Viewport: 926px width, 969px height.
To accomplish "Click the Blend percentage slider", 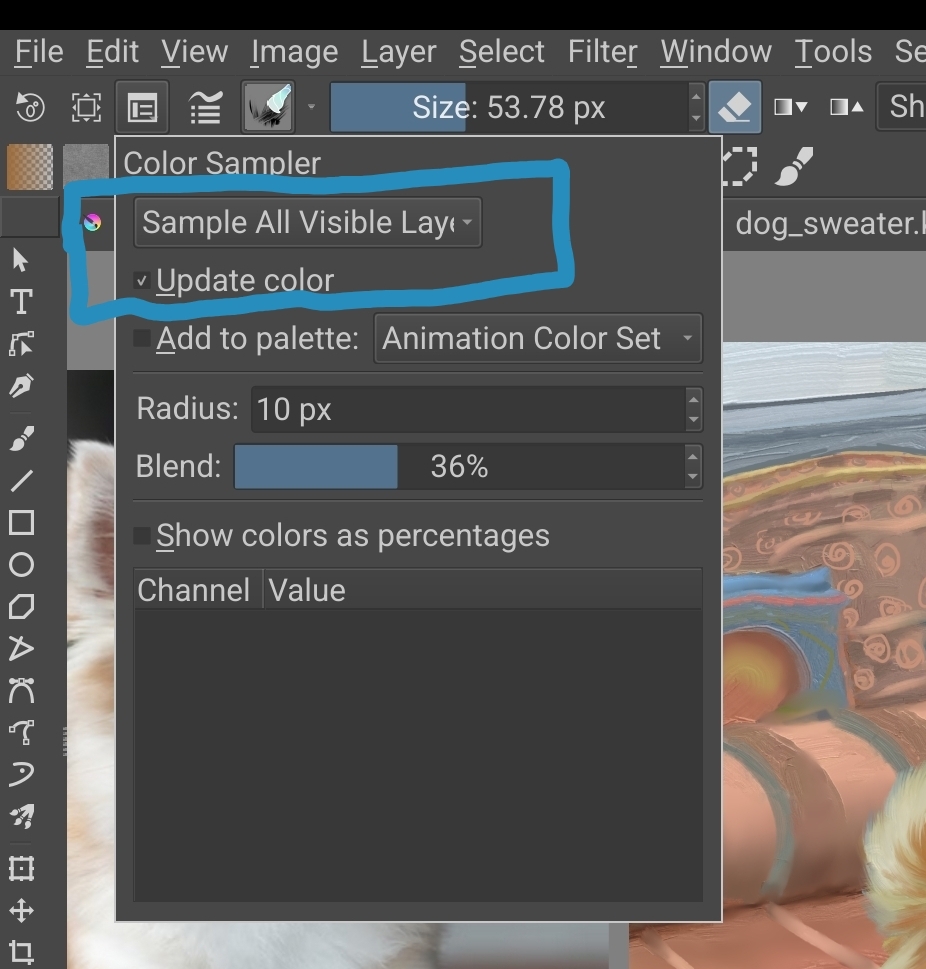I will click(459, 467).
